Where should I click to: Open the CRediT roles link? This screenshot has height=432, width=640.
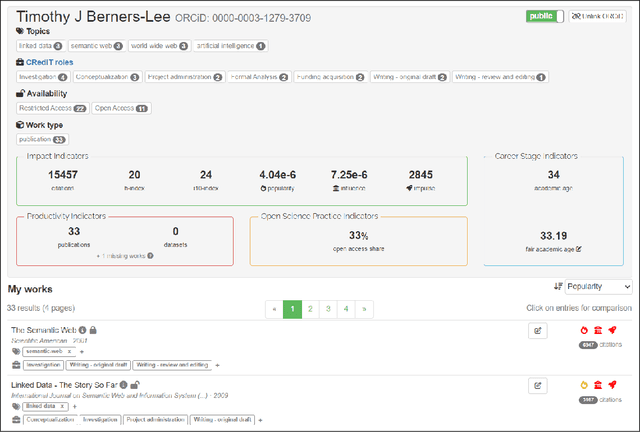[x=49, y=62]
